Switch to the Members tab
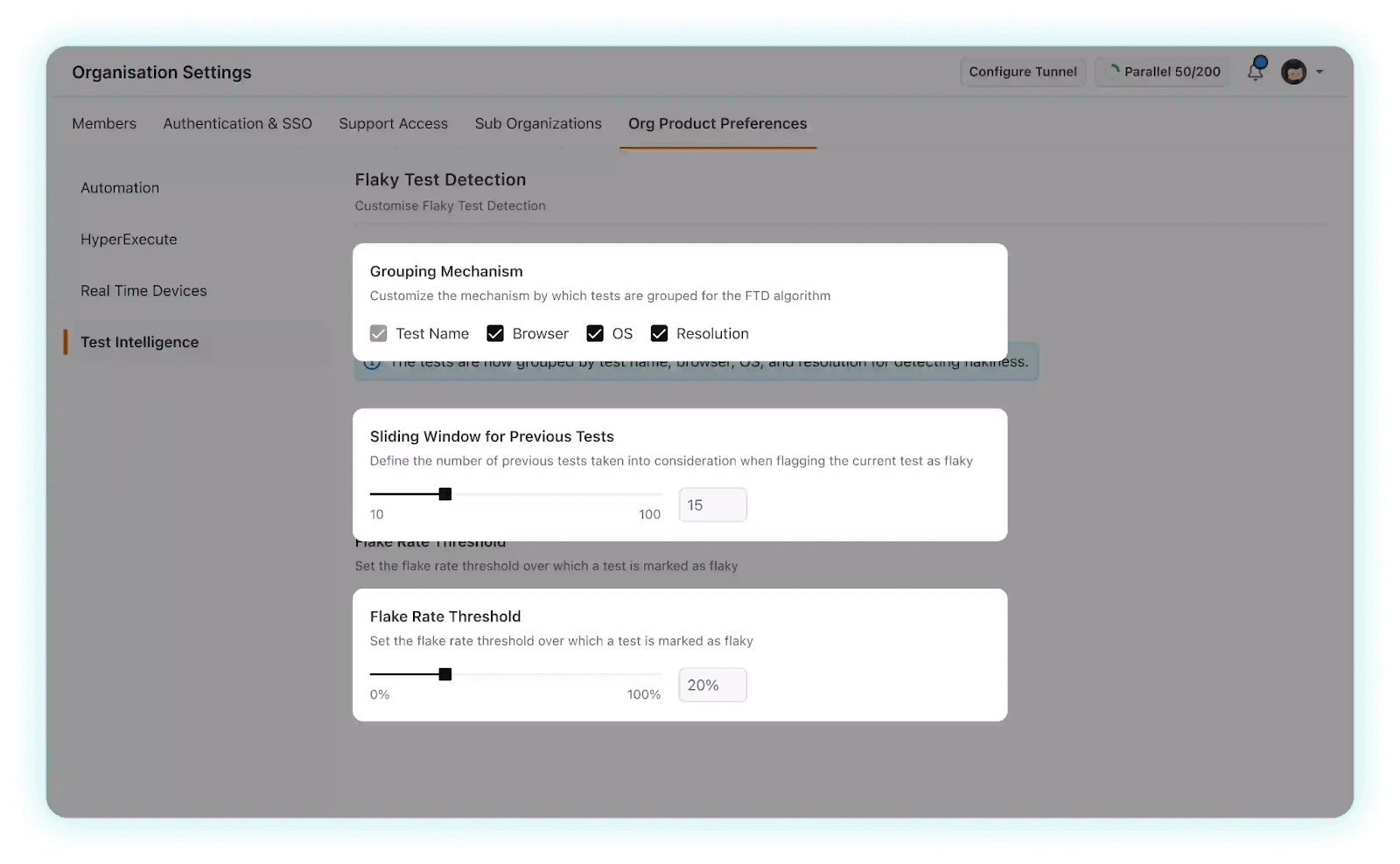The image size is (1400, 864). coord(104,123)
